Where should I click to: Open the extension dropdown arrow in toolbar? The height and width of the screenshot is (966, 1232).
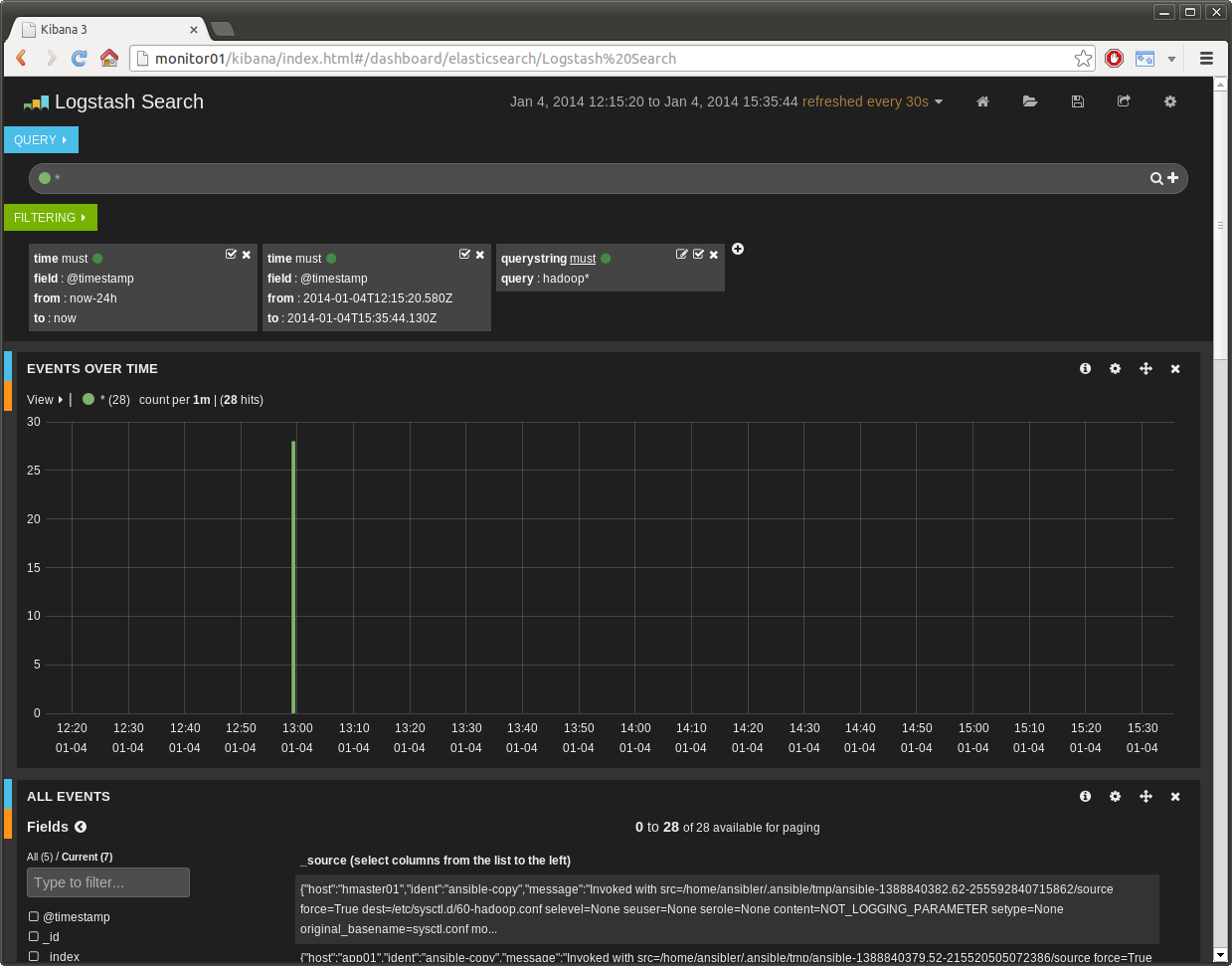click(1171, 59)
